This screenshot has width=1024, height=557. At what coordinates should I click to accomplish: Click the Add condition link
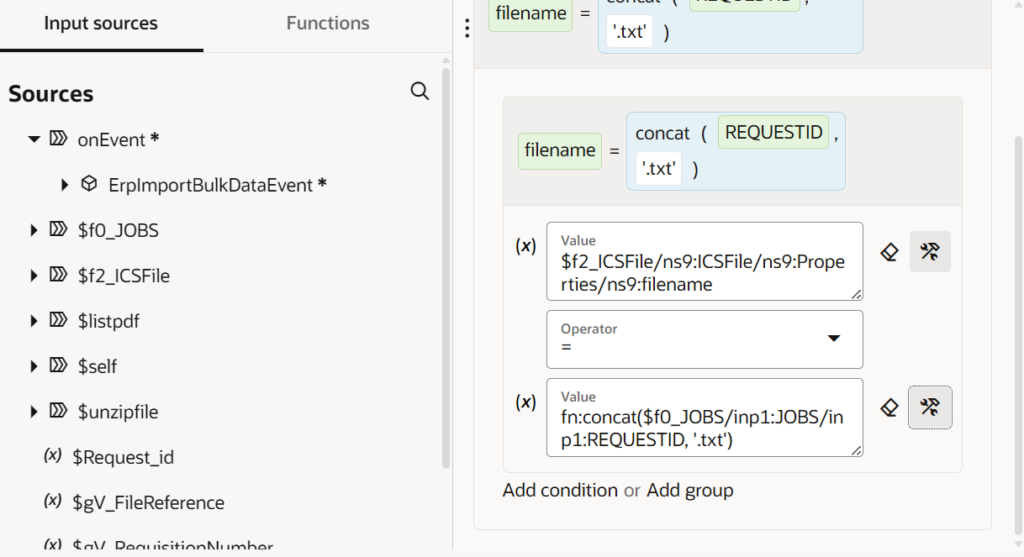pyautogui.click(x=560, y=490)
